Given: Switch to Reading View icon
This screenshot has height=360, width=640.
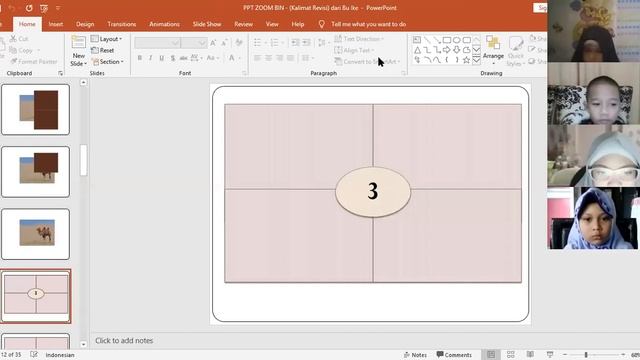Looking at the screenshot, I should coord(530,355).
